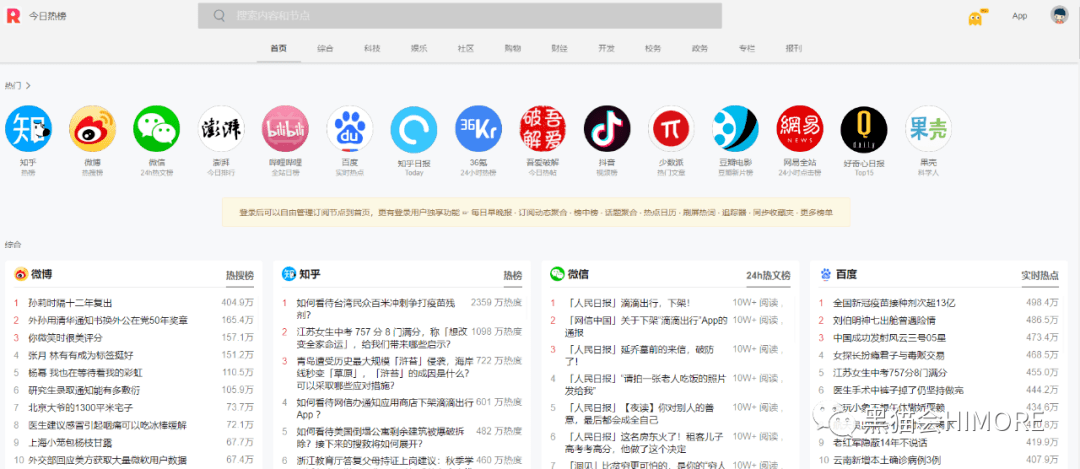Image resolution: width=1080 pixels, height=469 pixels.
Task: Switch to the 报刊 tab
Action: click(793, 49)
